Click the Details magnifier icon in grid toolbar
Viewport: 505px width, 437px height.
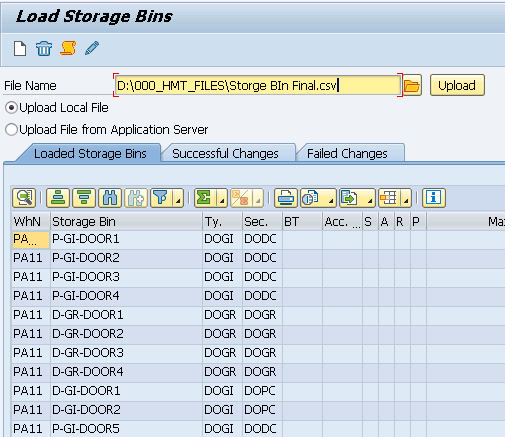pos(24,198)
